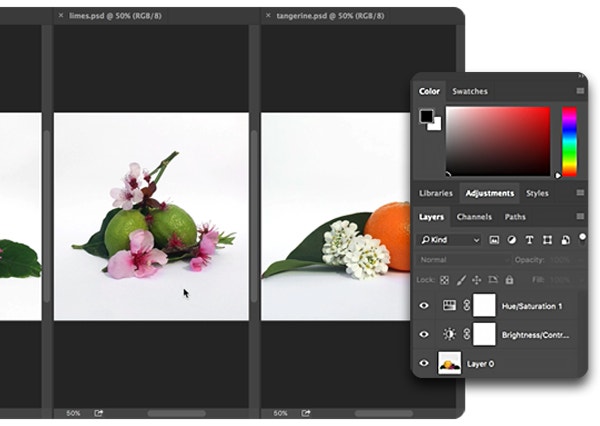Click the limes and flowers image canvas
The width and height of the screenshot is (600, 426).
click(151, 216)
